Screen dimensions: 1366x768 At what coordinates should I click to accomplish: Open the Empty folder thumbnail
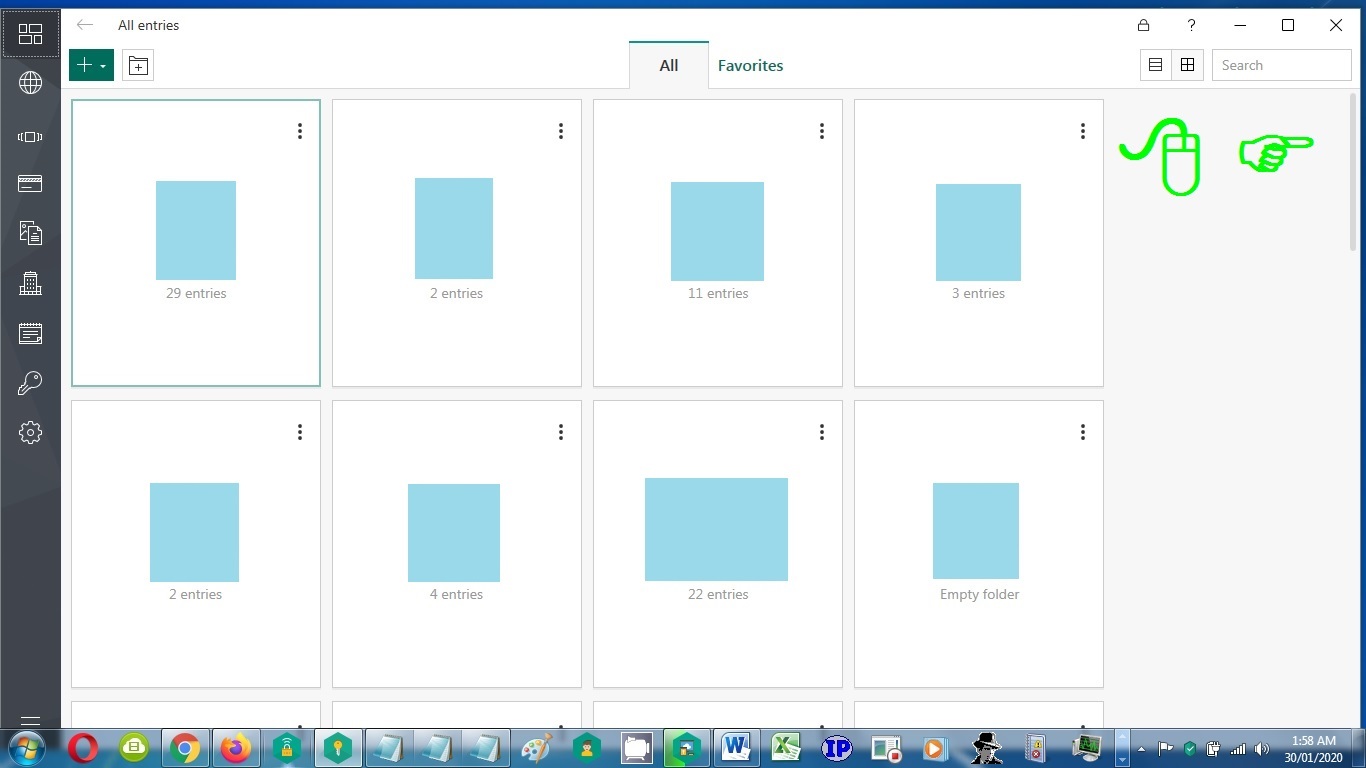tap(976, 531)
